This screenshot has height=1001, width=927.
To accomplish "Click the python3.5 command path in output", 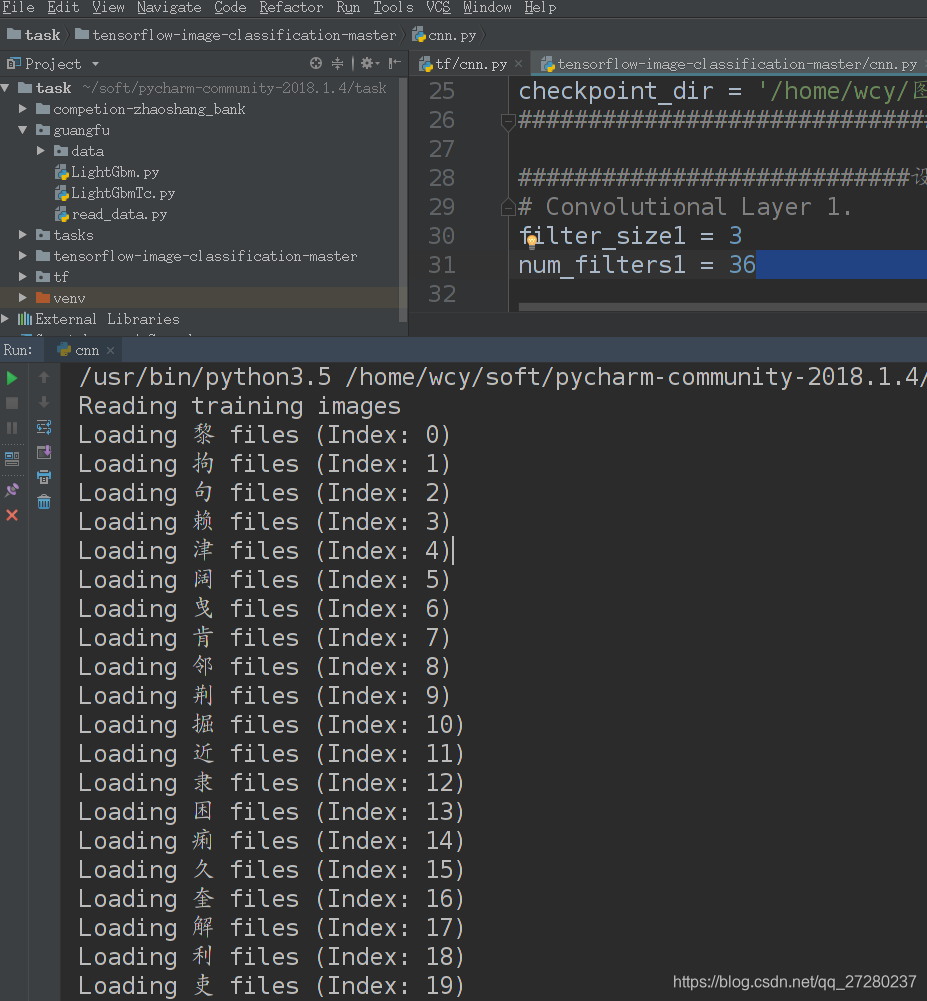I will click(x=204, y=377).
